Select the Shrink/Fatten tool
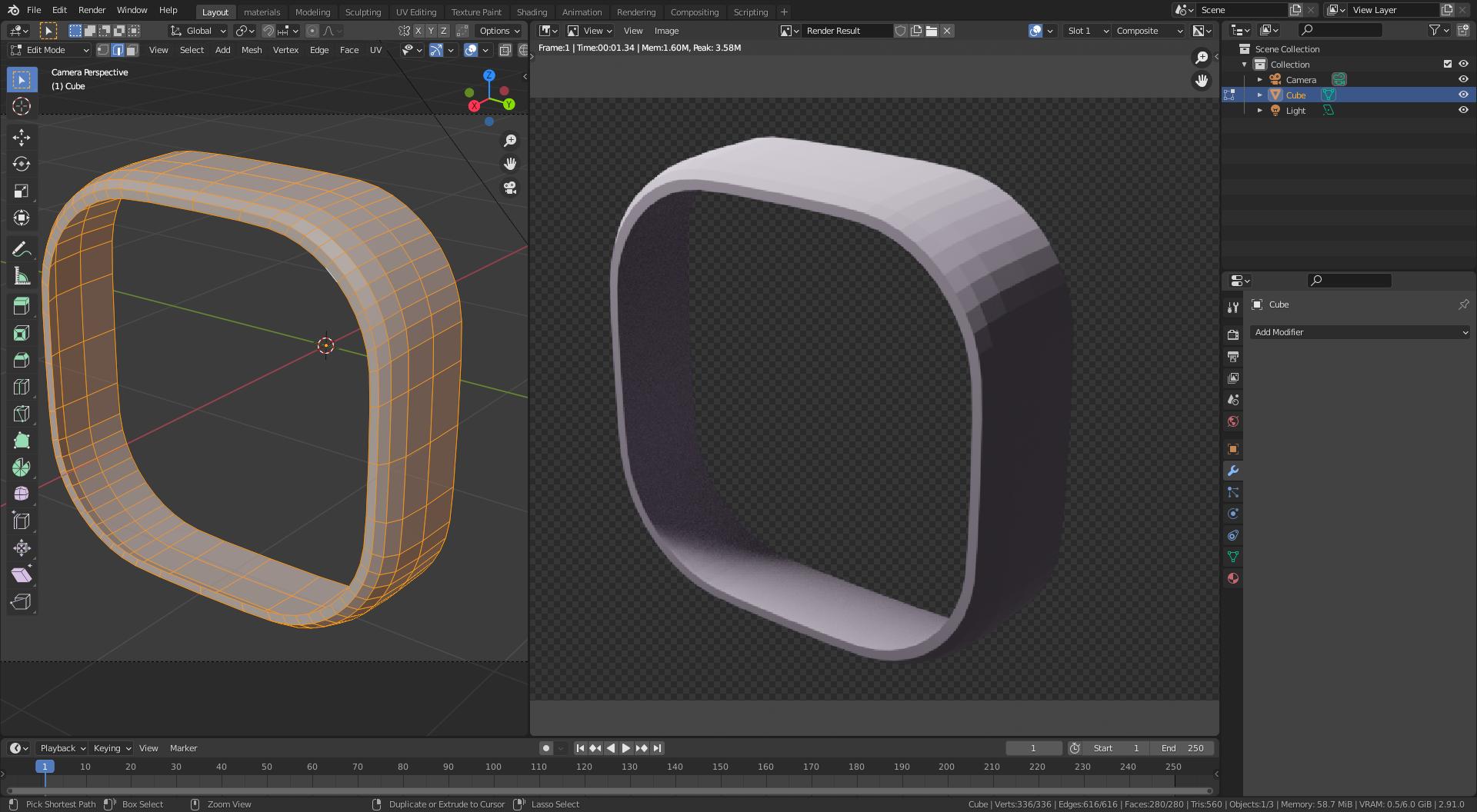Image resolution: width=1477 pixels, height=812 pixels. (x=22, y=548)
